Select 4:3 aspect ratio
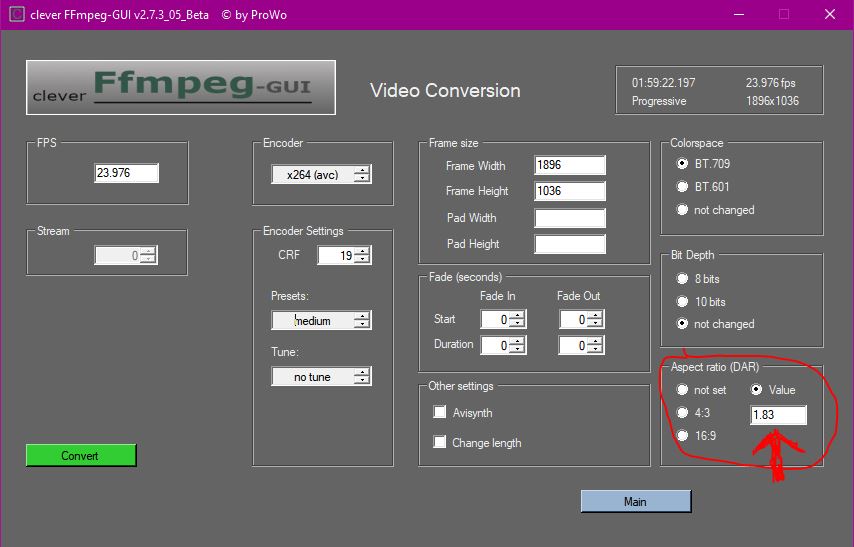This screenshot has width=854, height=547. coord(682,412)
